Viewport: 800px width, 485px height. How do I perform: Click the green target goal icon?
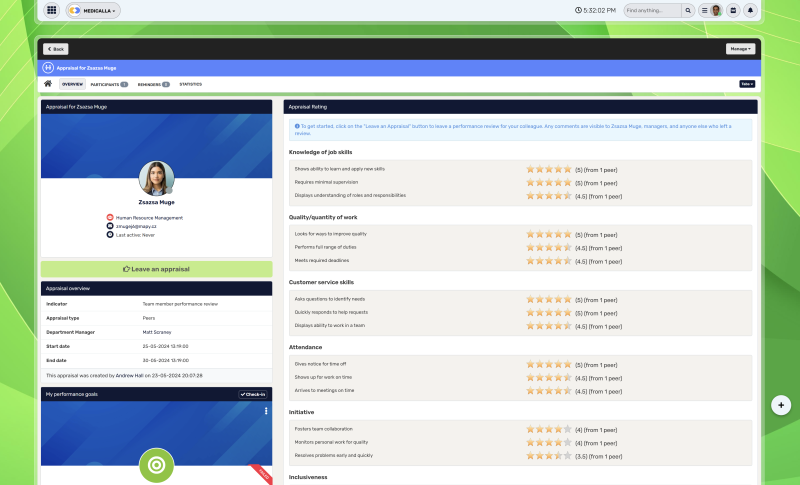[157, 465]
